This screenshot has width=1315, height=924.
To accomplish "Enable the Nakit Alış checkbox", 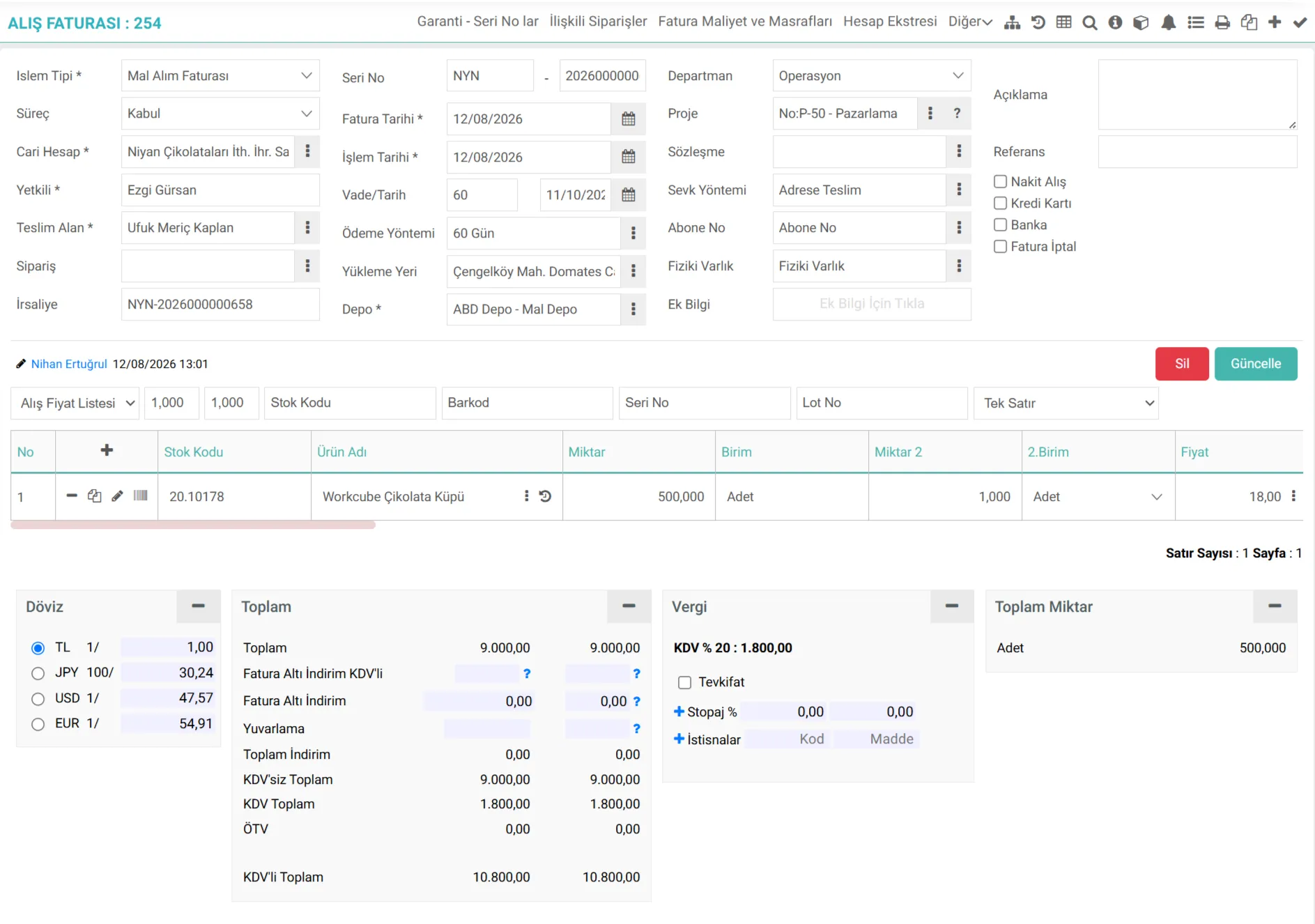I will (x=1000, y=181).
